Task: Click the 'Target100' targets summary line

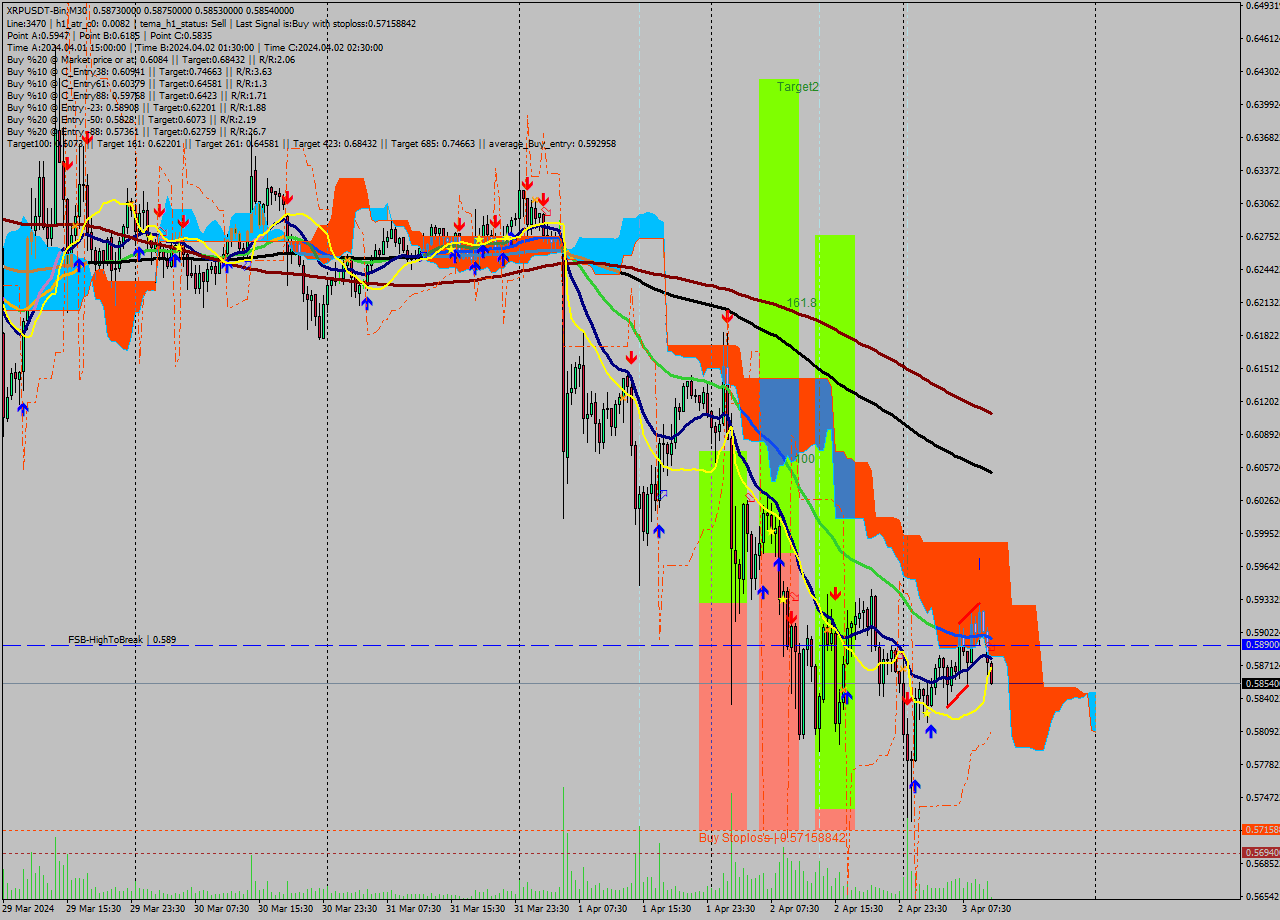Action: (311, 143)
